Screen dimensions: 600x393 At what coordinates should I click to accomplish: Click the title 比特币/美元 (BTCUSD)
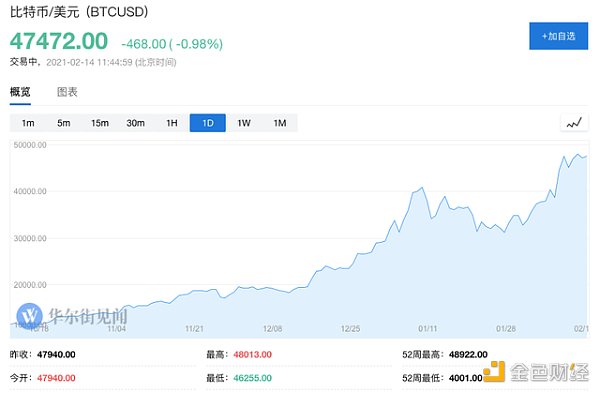[79, 12]
